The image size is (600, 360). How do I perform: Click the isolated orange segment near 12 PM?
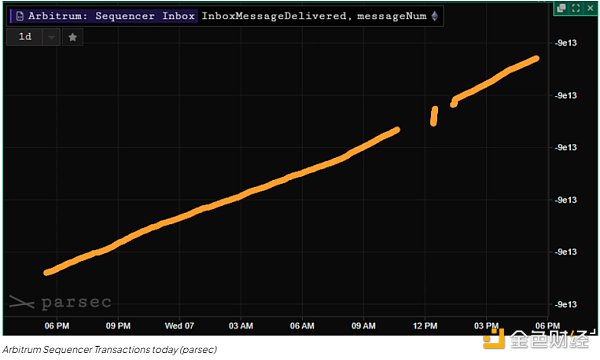coord(434,116)
